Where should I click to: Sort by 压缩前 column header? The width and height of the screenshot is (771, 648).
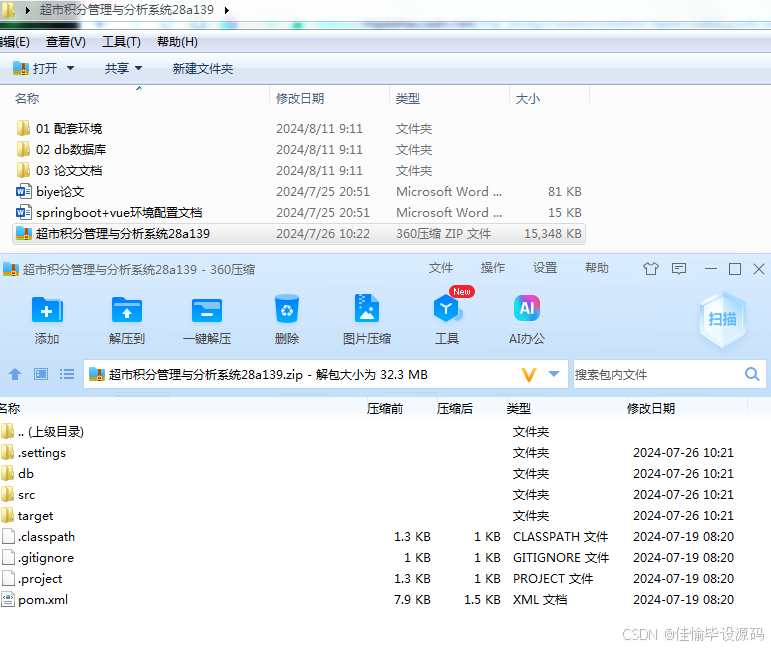pos(385,409)
